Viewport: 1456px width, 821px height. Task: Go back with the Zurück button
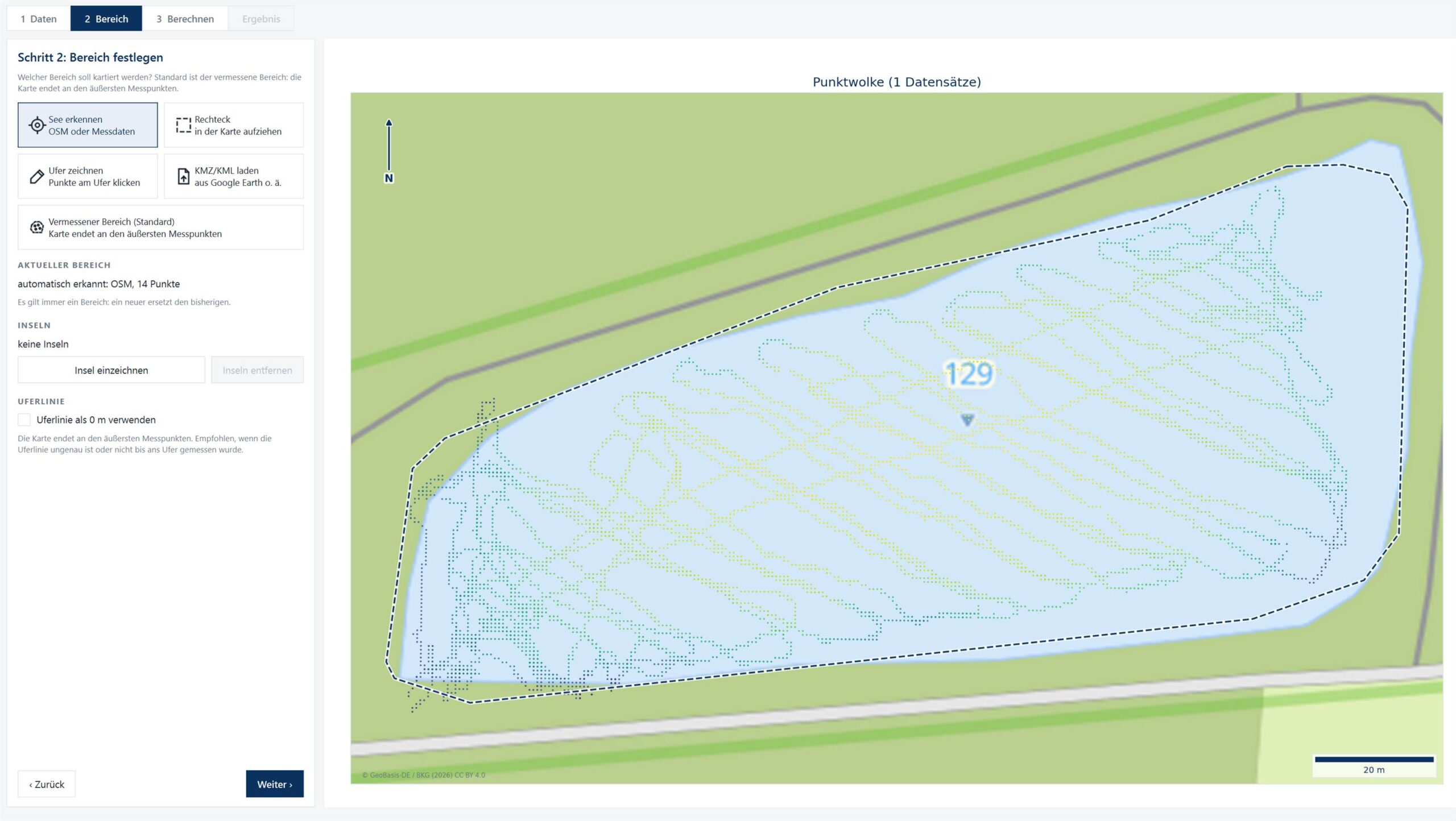coord(47,784)
